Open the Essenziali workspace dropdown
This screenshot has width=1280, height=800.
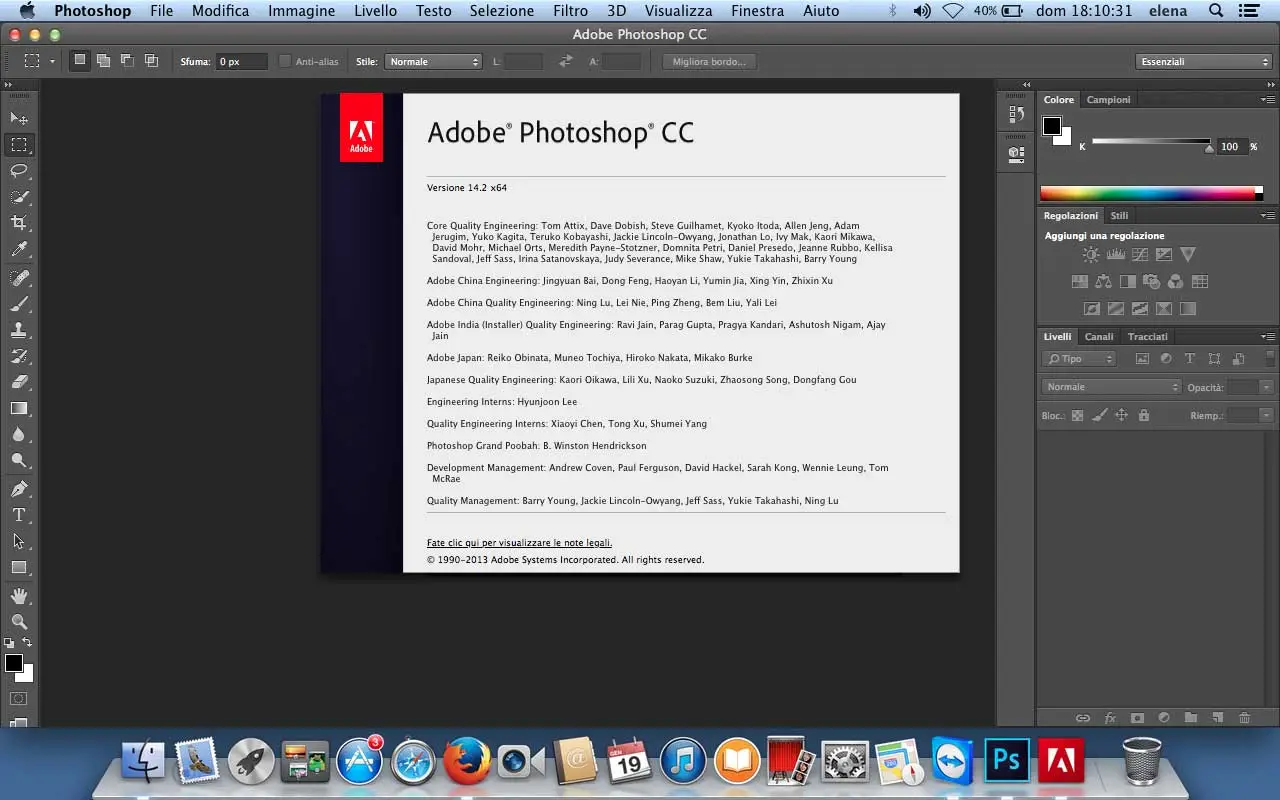[x=1204, y=62]
